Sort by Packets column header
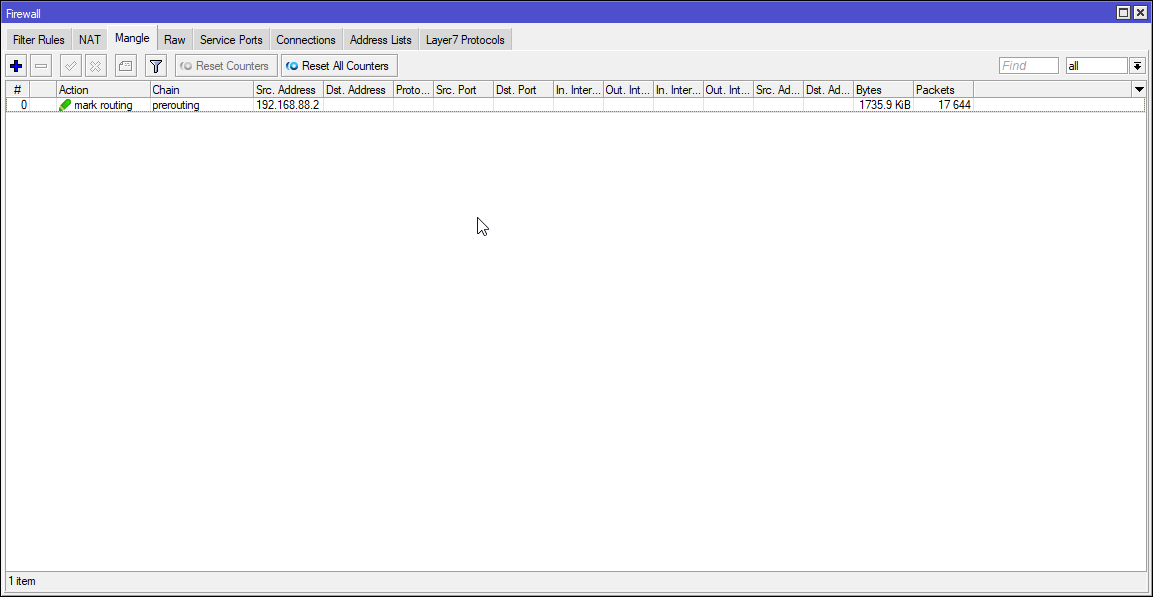Image resolution: width=1153 pixels, height=597 pixels. pos(943,90)
